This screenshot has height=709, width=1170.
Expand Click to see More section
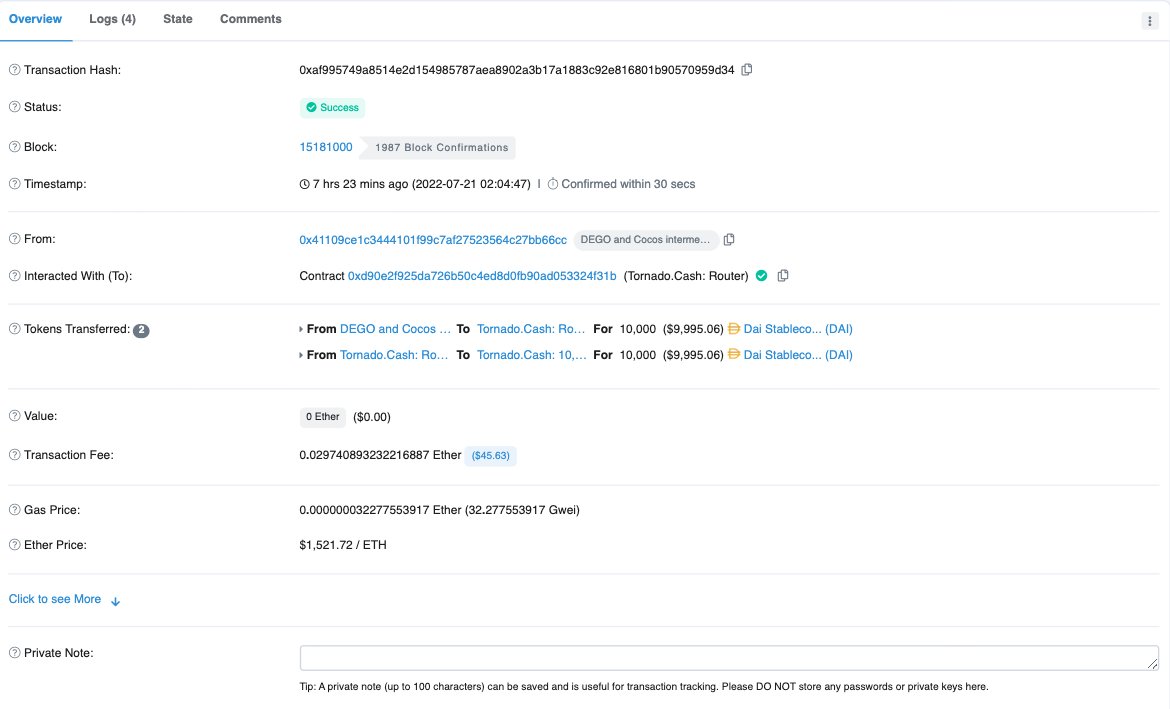64,599
